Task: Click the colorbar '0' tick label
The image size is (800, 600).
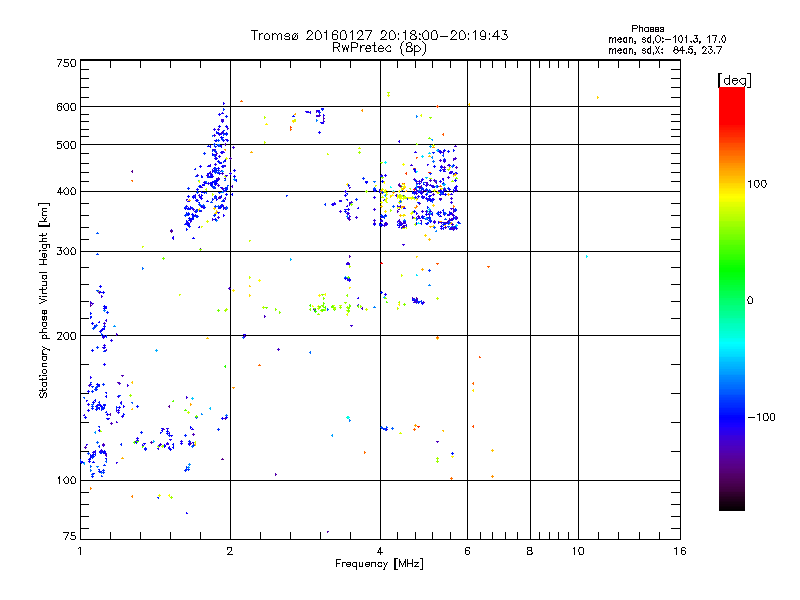Action: click(x=750, y=301)
